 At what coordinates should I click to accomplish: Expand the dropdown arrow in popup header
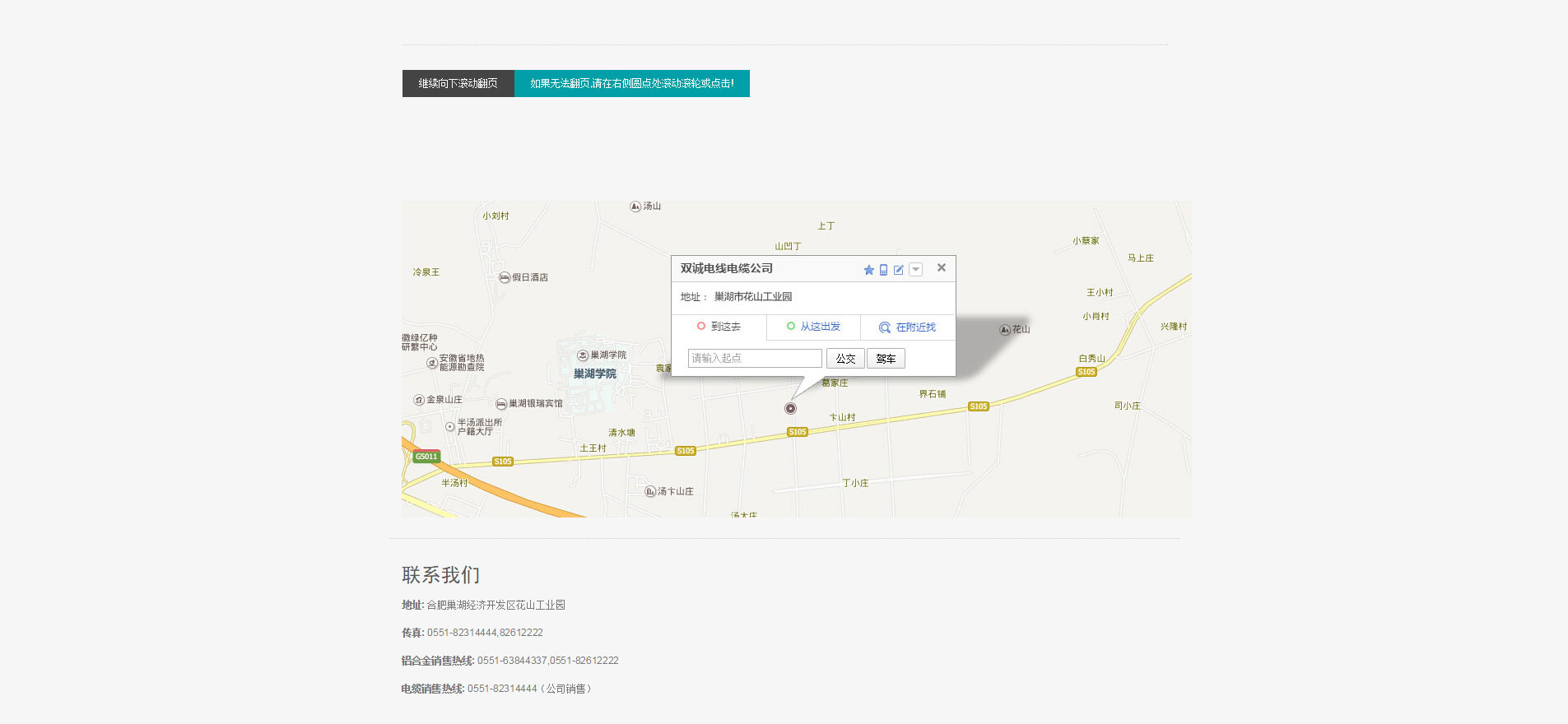915,270
